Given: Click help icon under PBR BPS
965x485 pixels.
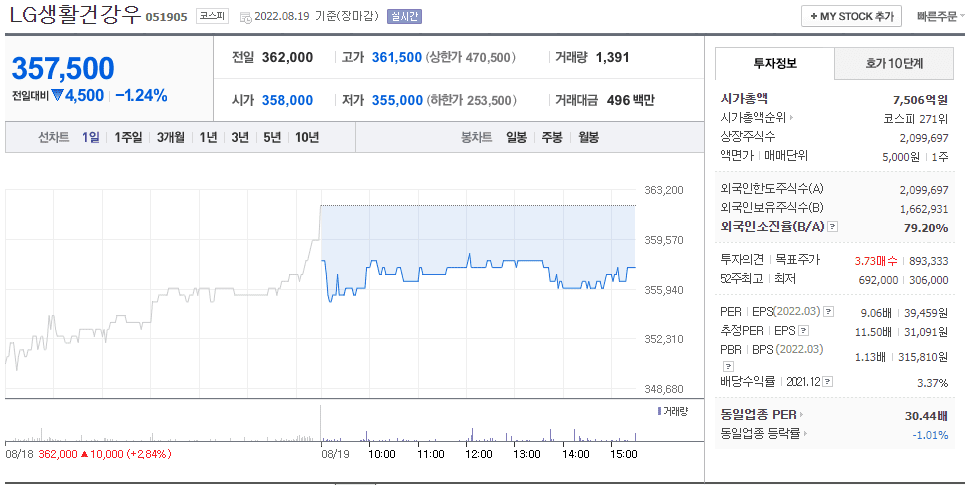Looking at the screenshot, I should pyautogui.click(x=727, y=366).
